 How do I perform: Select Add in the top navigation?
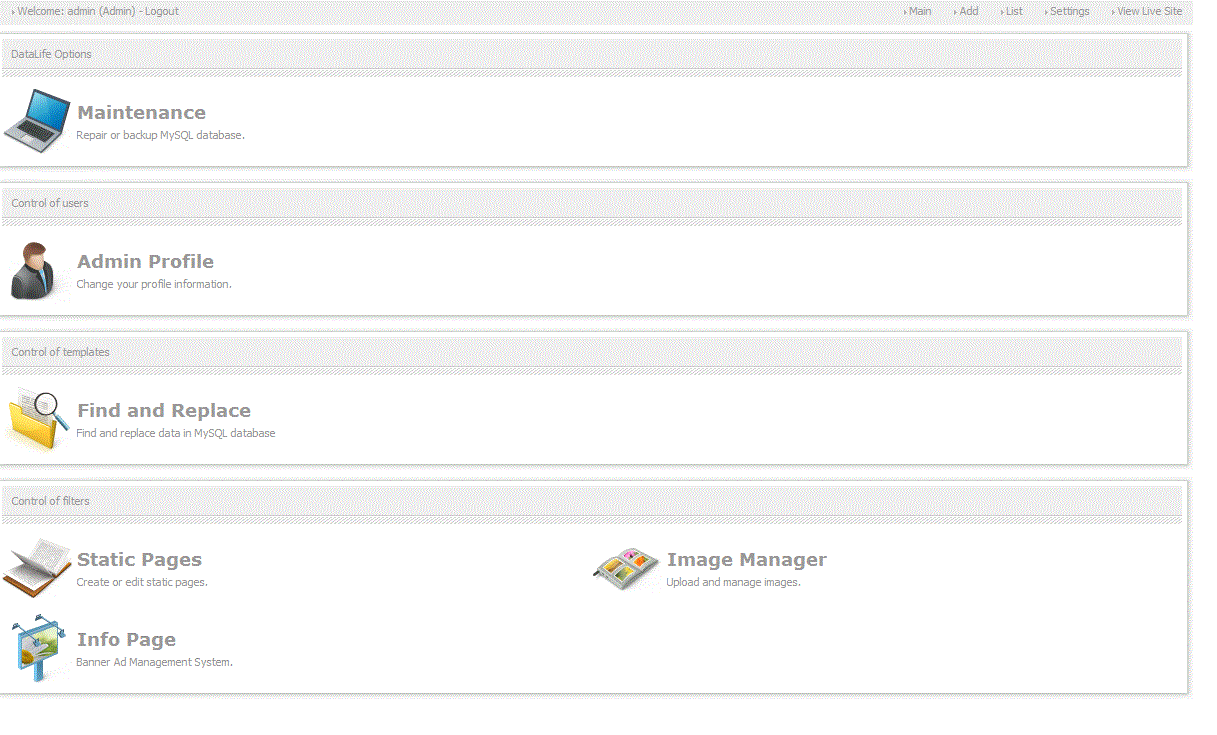(x=968, y=12)
